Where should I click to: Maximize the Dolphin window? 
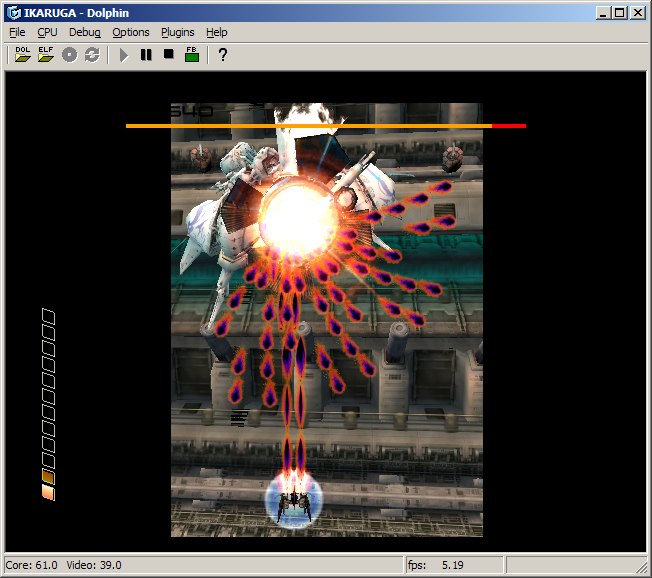pos(619,13)
